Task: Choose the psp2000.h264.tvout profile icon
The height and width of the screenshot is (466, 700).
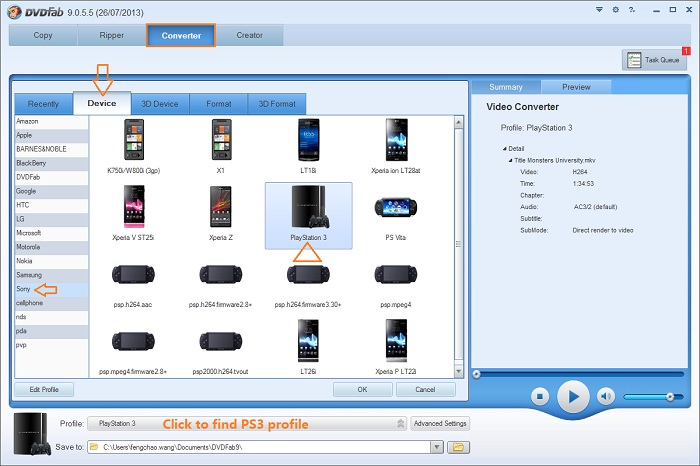Action: (221, 341)
